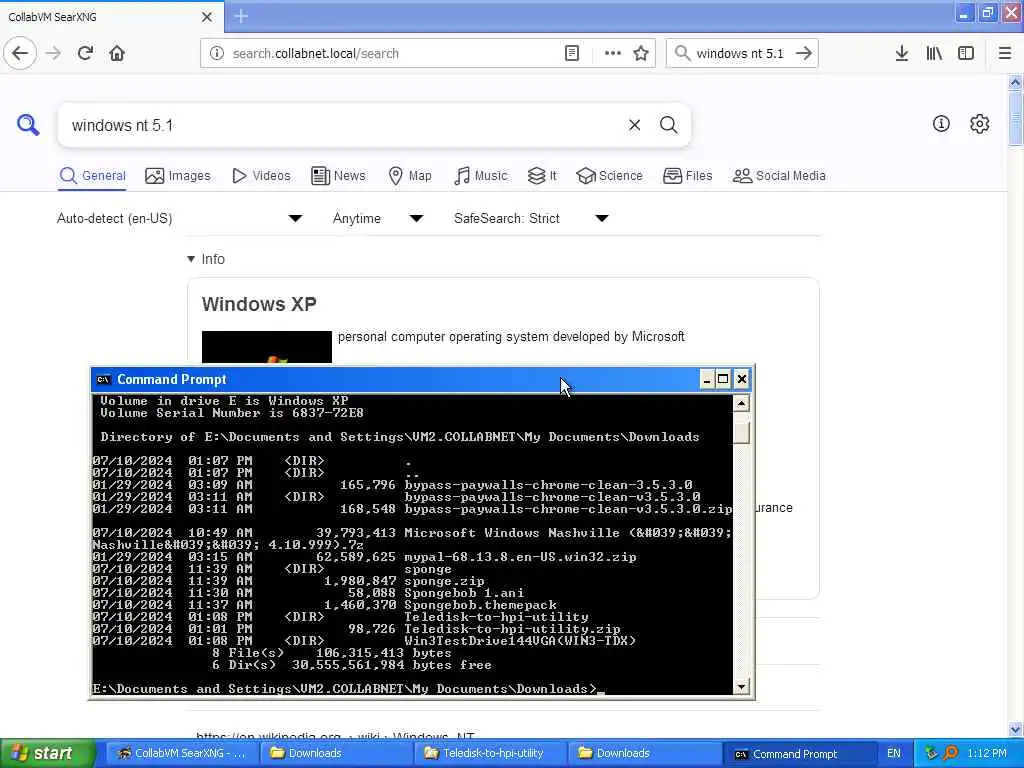Screen dimensions: 1024x768
Task: Go back to the previous page
Action: coord(20,53)
